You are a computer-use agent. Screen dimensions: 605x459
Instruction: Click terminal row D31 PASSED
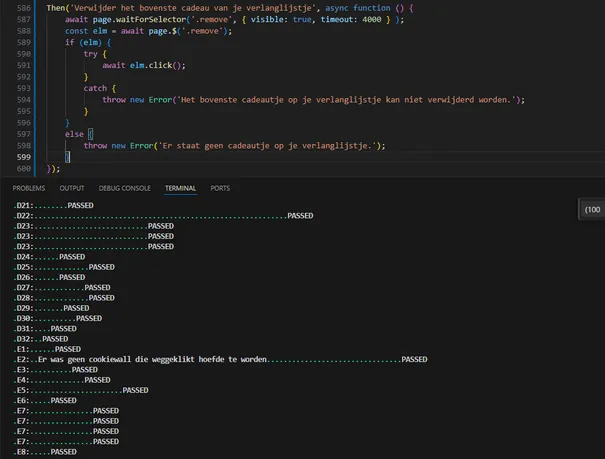(45, 329)
